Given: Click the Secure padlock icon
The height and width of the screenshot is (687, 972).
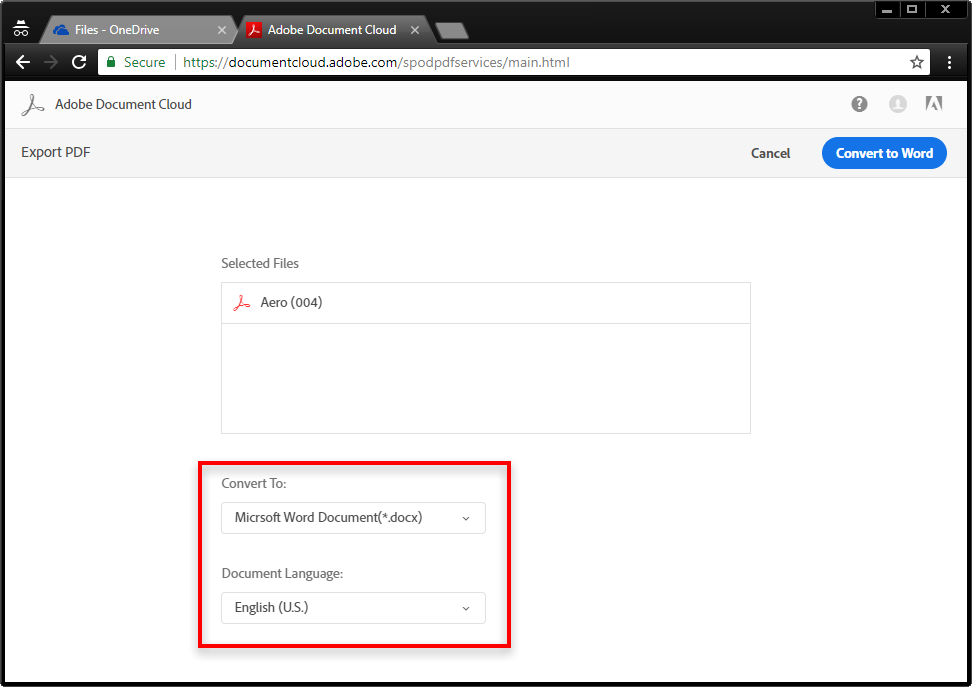Looking at the screenshot, I should [x=110, y=61].
